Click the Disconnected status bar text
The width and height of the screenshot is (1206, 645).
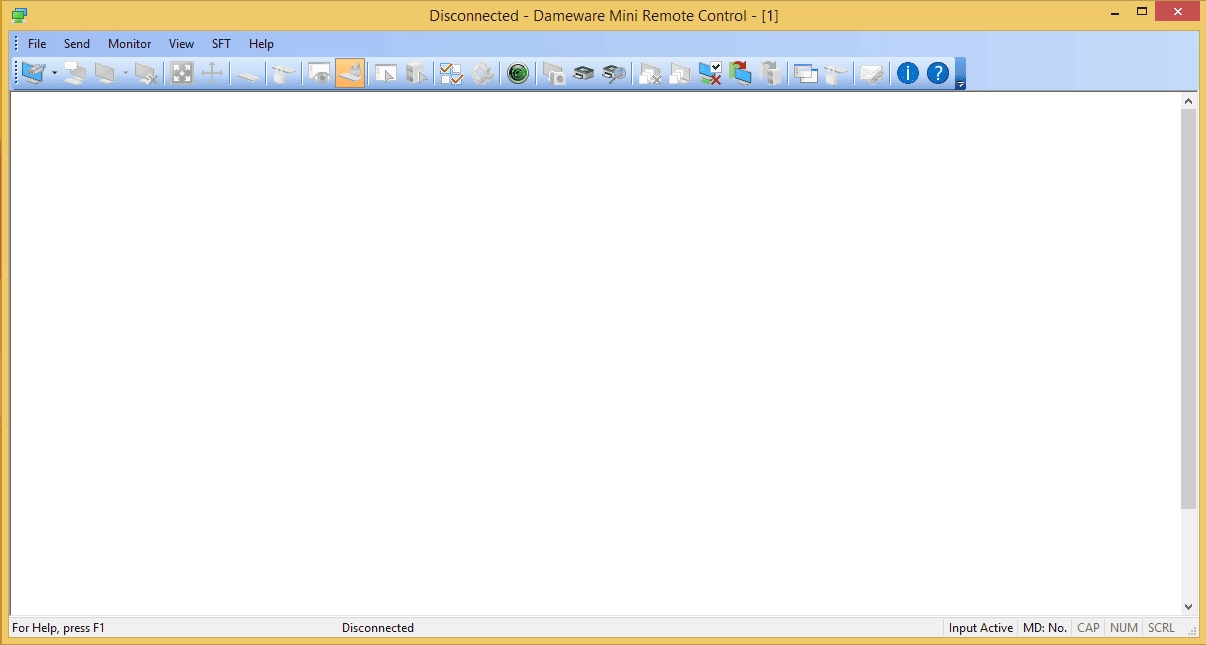(x=378, y=628)
